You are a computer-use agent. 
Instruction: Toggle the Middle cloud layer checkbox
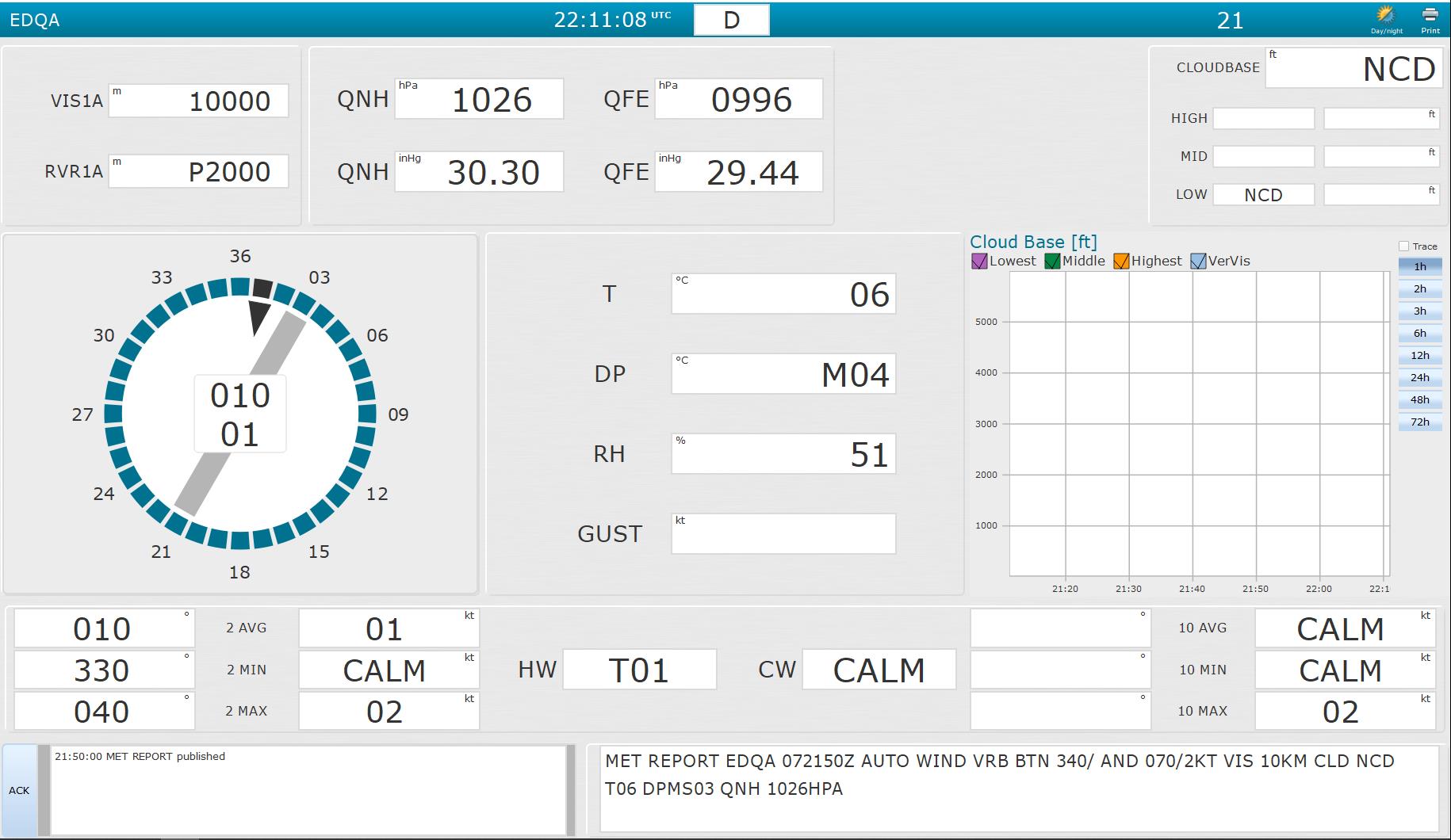tap(1052, 262)
